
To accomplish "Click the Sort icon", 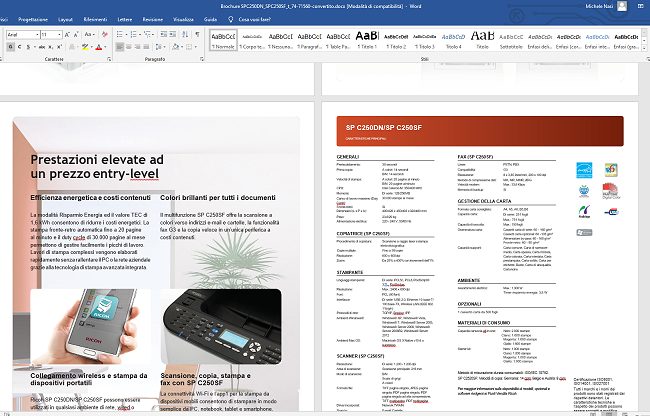I will (x=185, y=34).
